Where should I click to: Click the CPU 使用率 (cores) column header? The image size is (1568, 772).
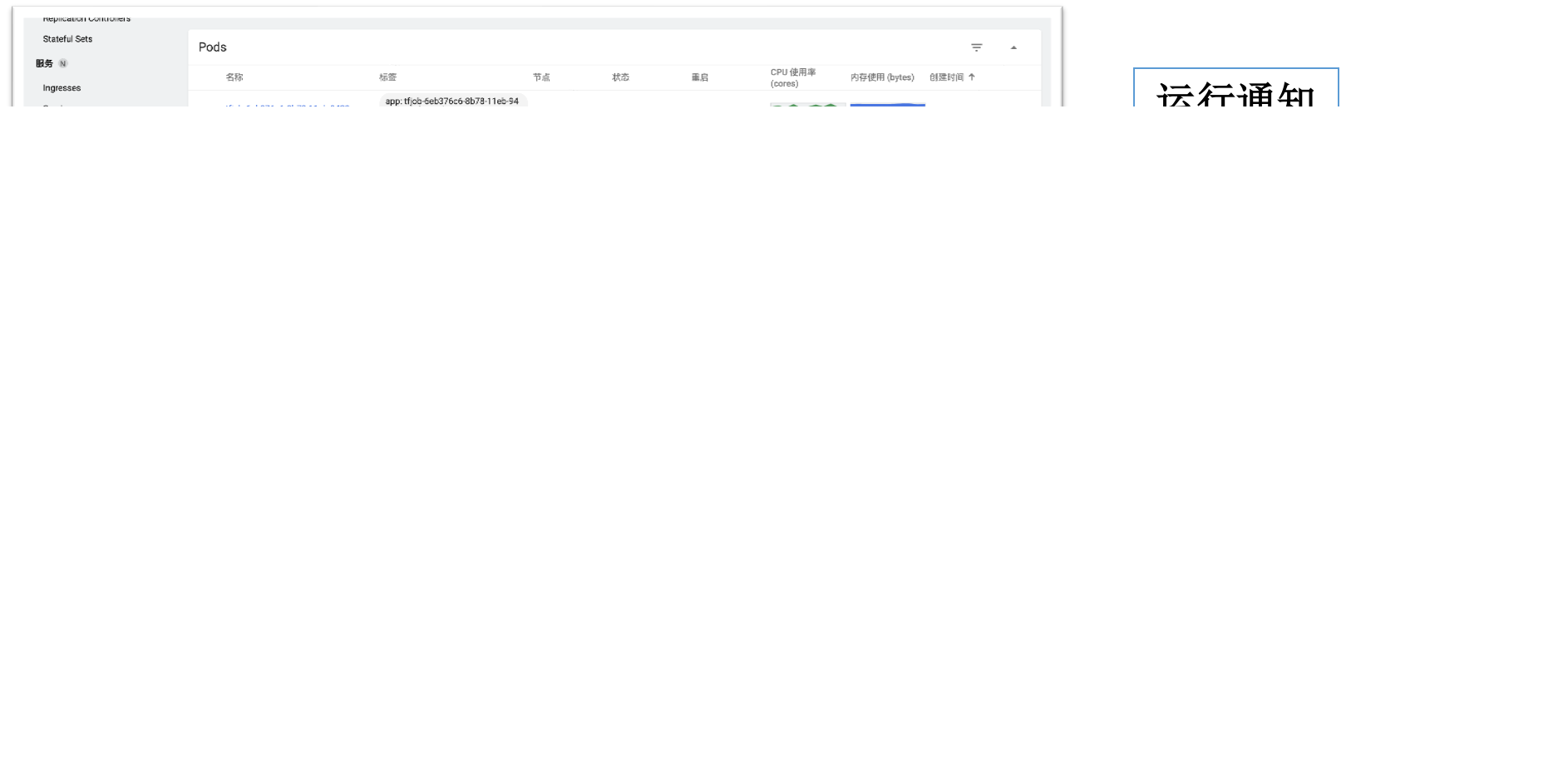pyautogui.click(x=793, y=77)
